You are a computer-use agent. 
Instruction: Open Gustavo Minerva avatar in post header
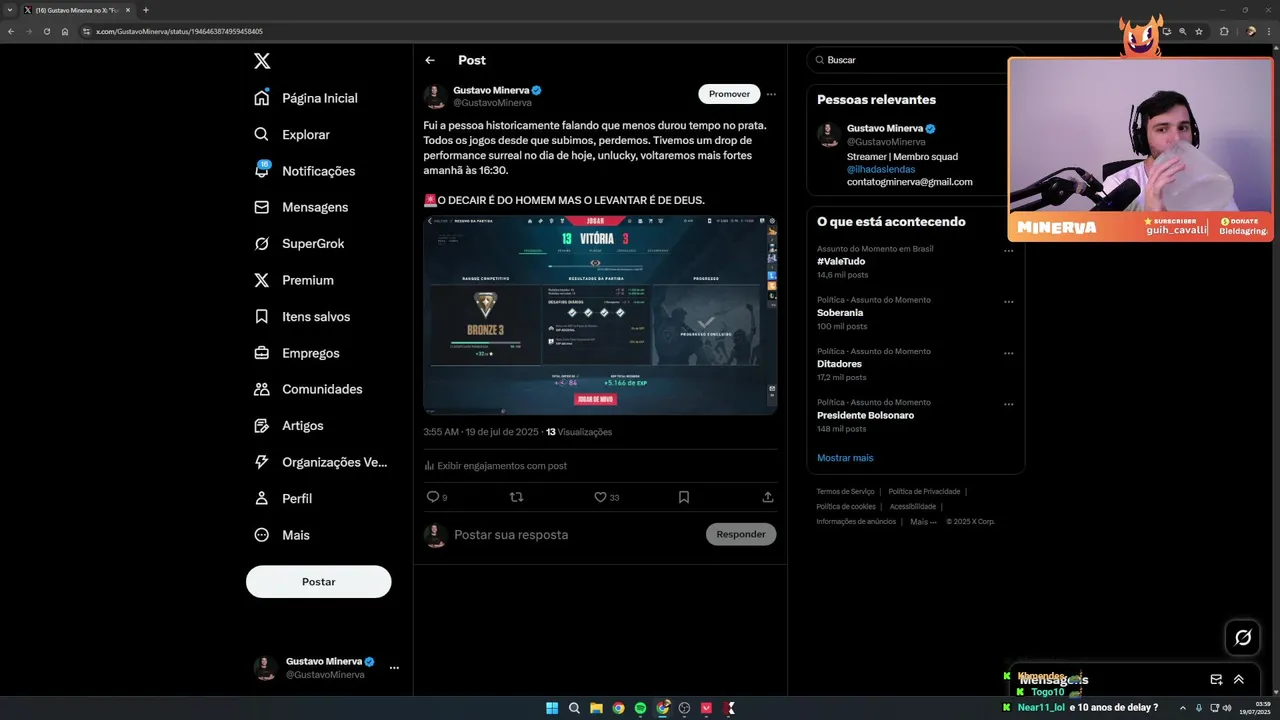coord(435,96)
